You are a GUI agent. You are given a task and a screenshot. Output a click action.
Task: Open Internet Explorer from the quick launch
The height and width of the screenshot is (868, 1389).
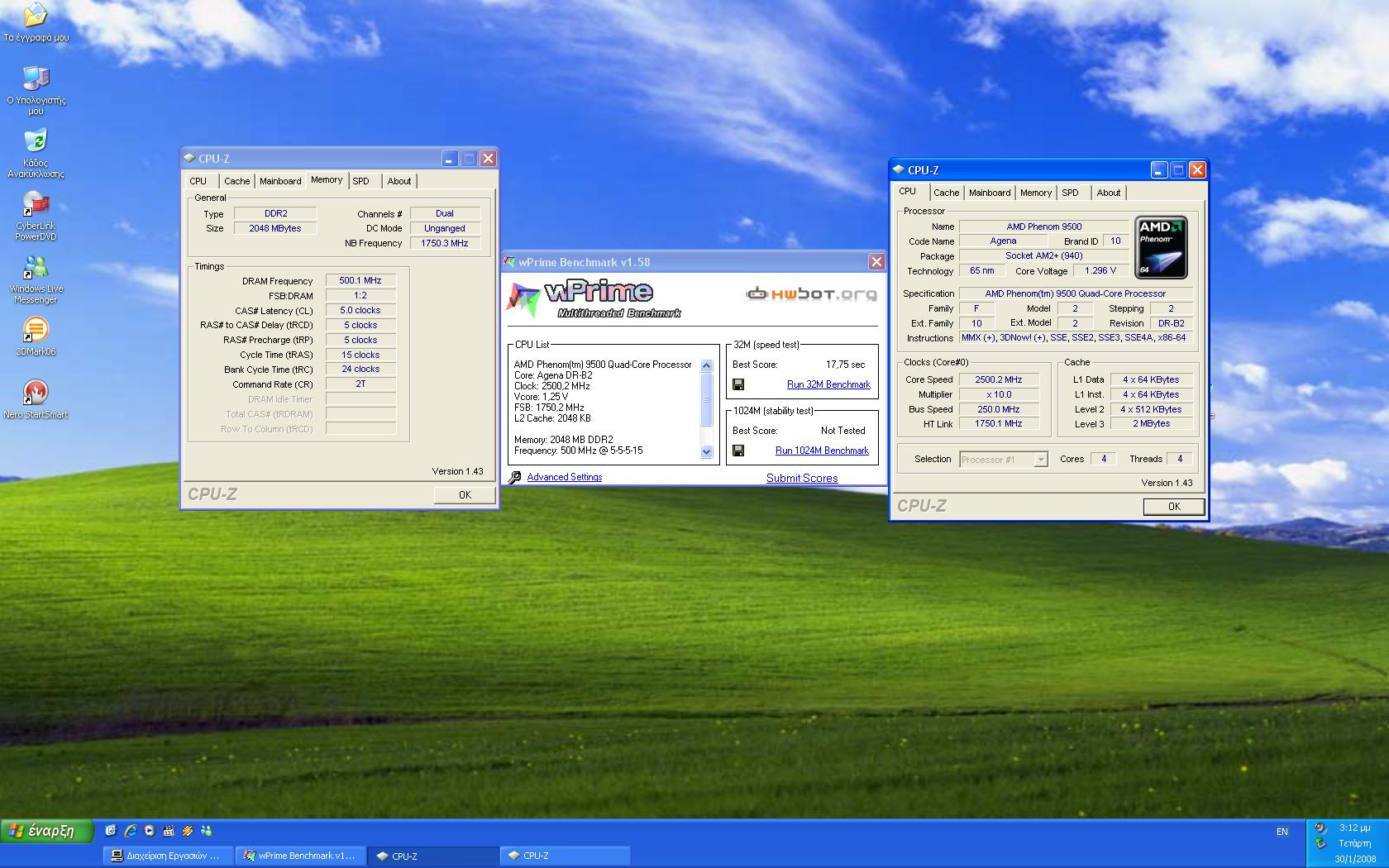(130, 831)
